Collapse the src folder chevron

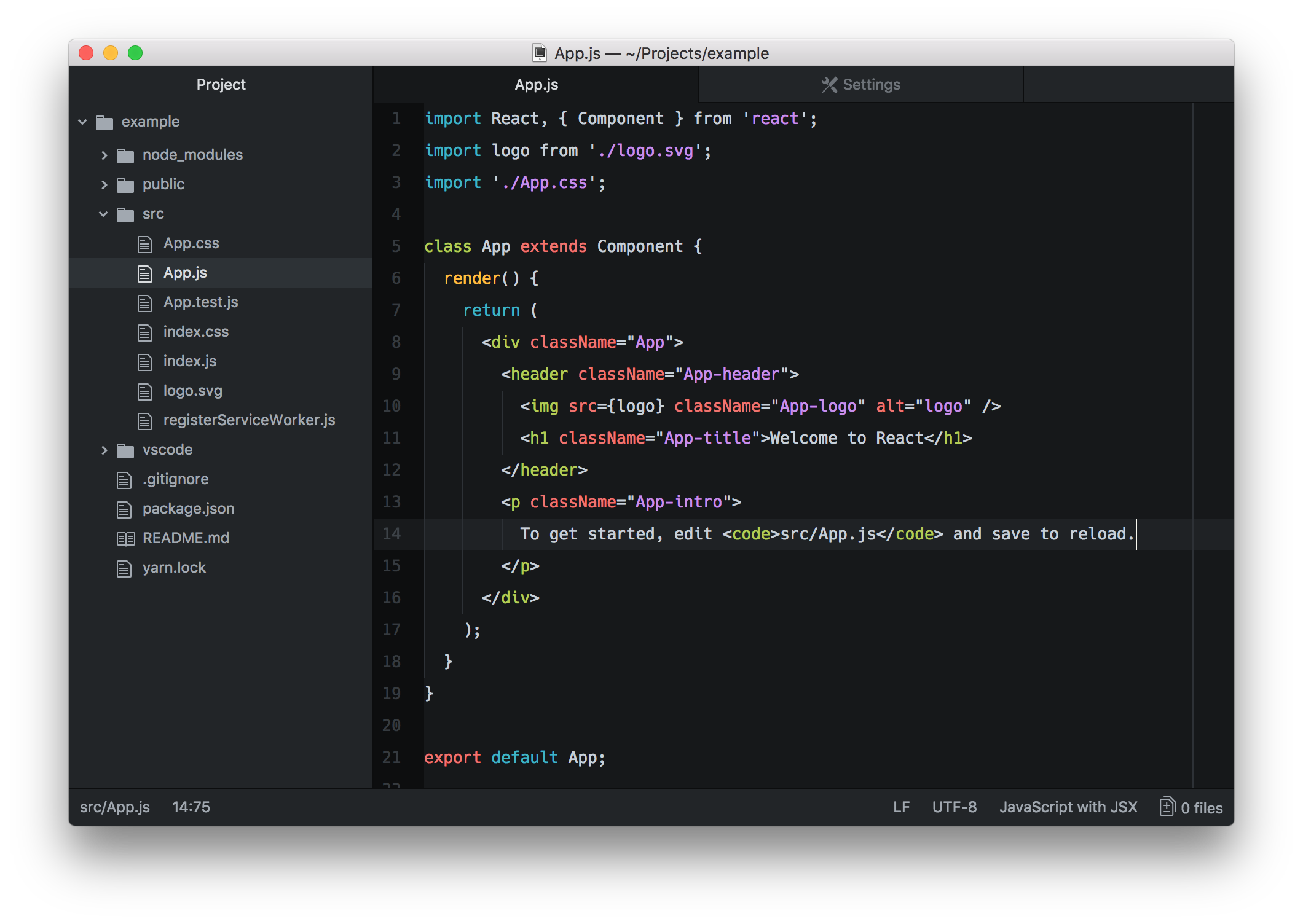pyautogui.click(x=103, y=214)
